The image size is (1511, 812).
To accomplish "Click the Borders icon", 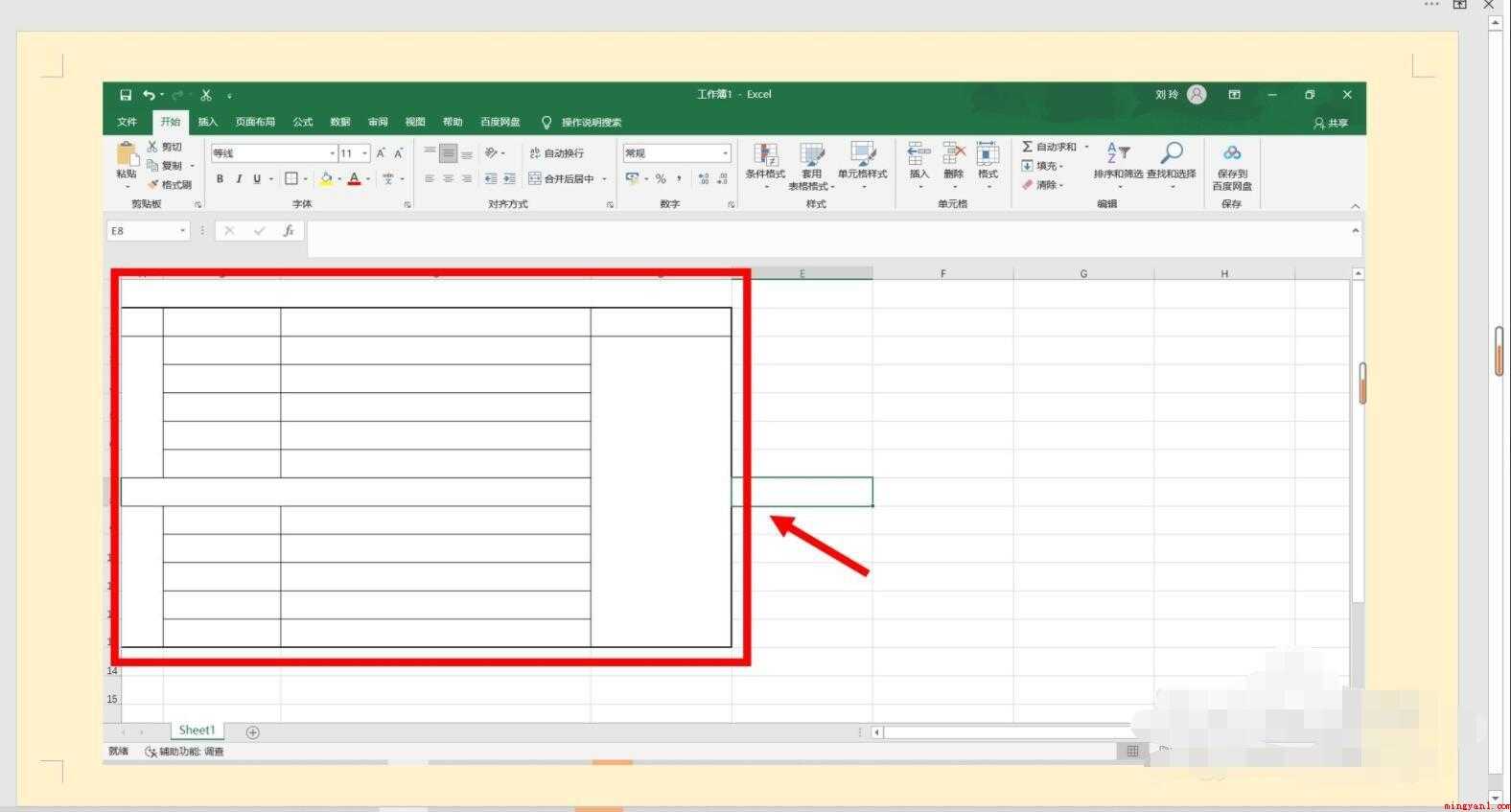I will (x=291, y=179).
